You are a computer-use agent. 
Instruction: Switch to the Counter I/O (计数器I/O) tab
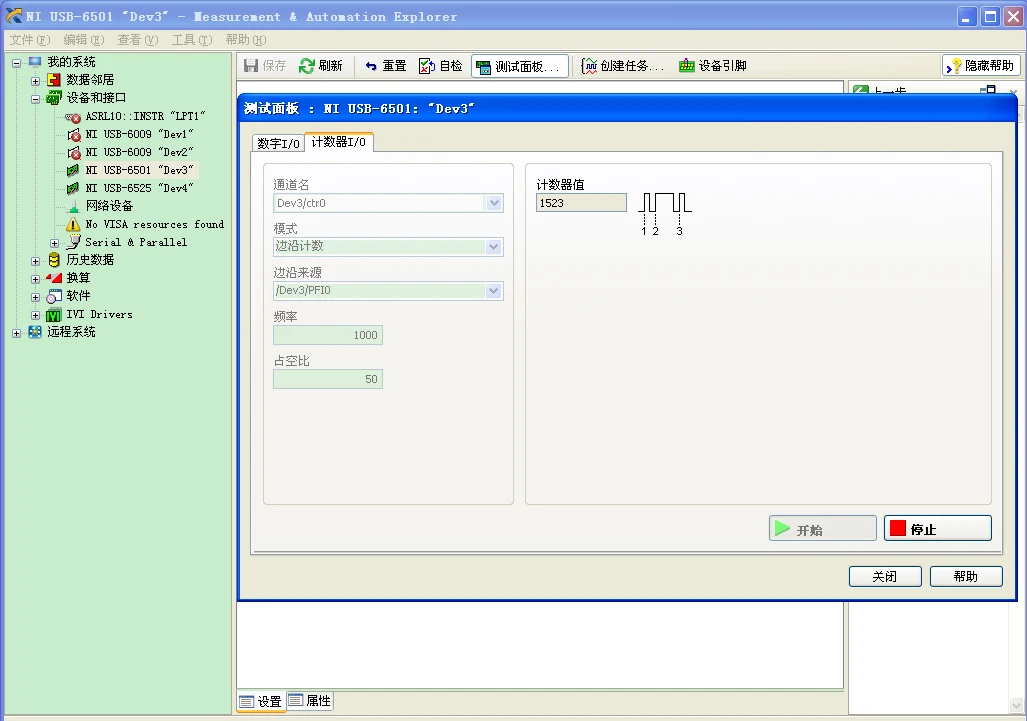(x=339, y=142)
